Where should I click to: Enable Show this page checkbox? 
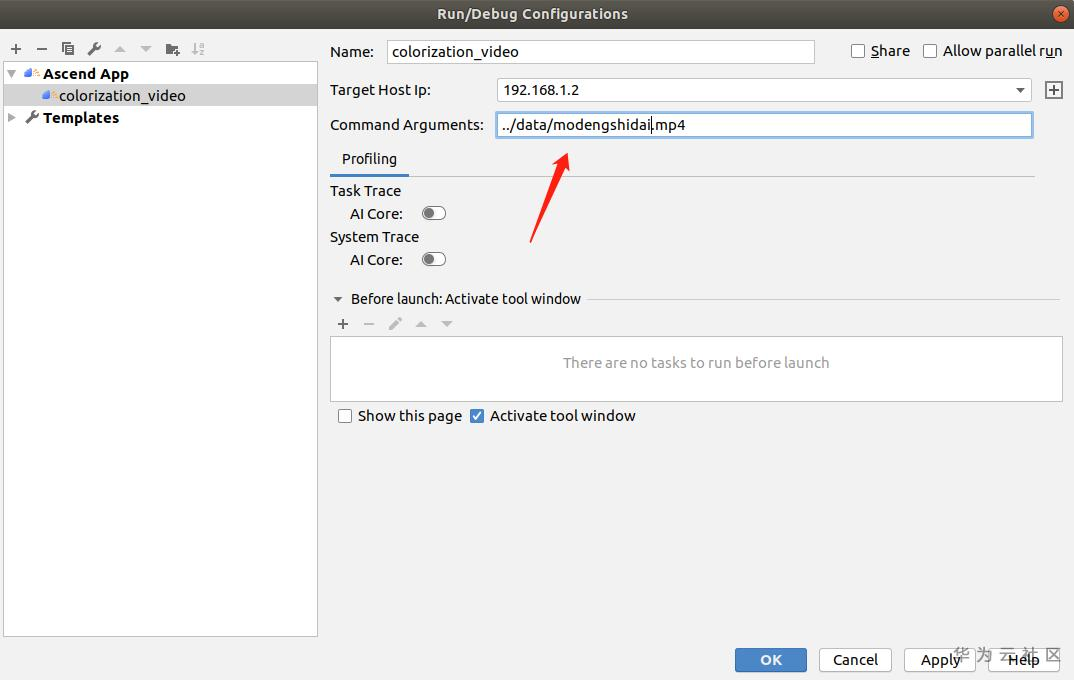point(345,416)
